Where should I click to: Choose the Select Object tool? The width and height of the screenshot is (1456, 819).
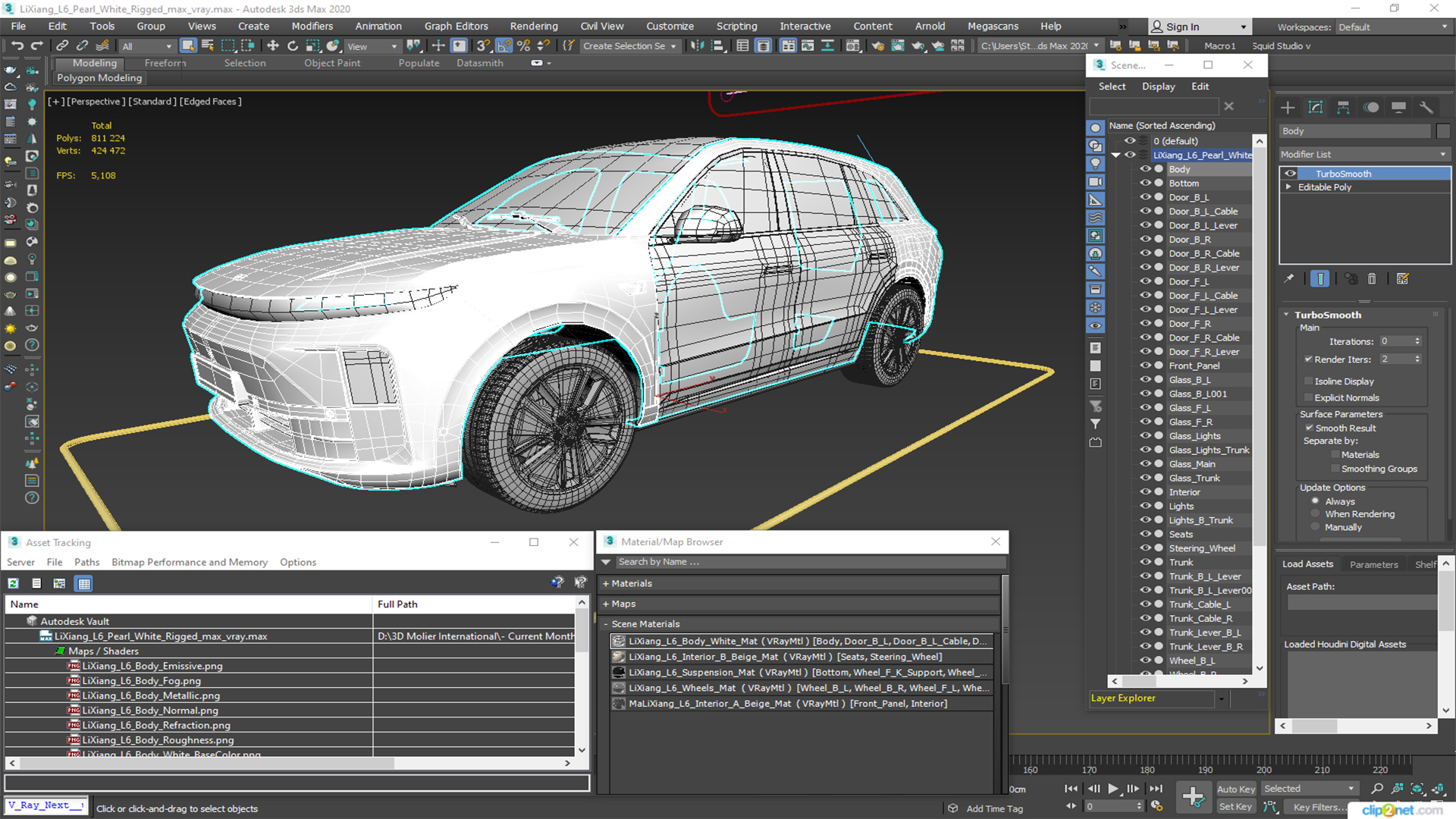click(188, 45)
